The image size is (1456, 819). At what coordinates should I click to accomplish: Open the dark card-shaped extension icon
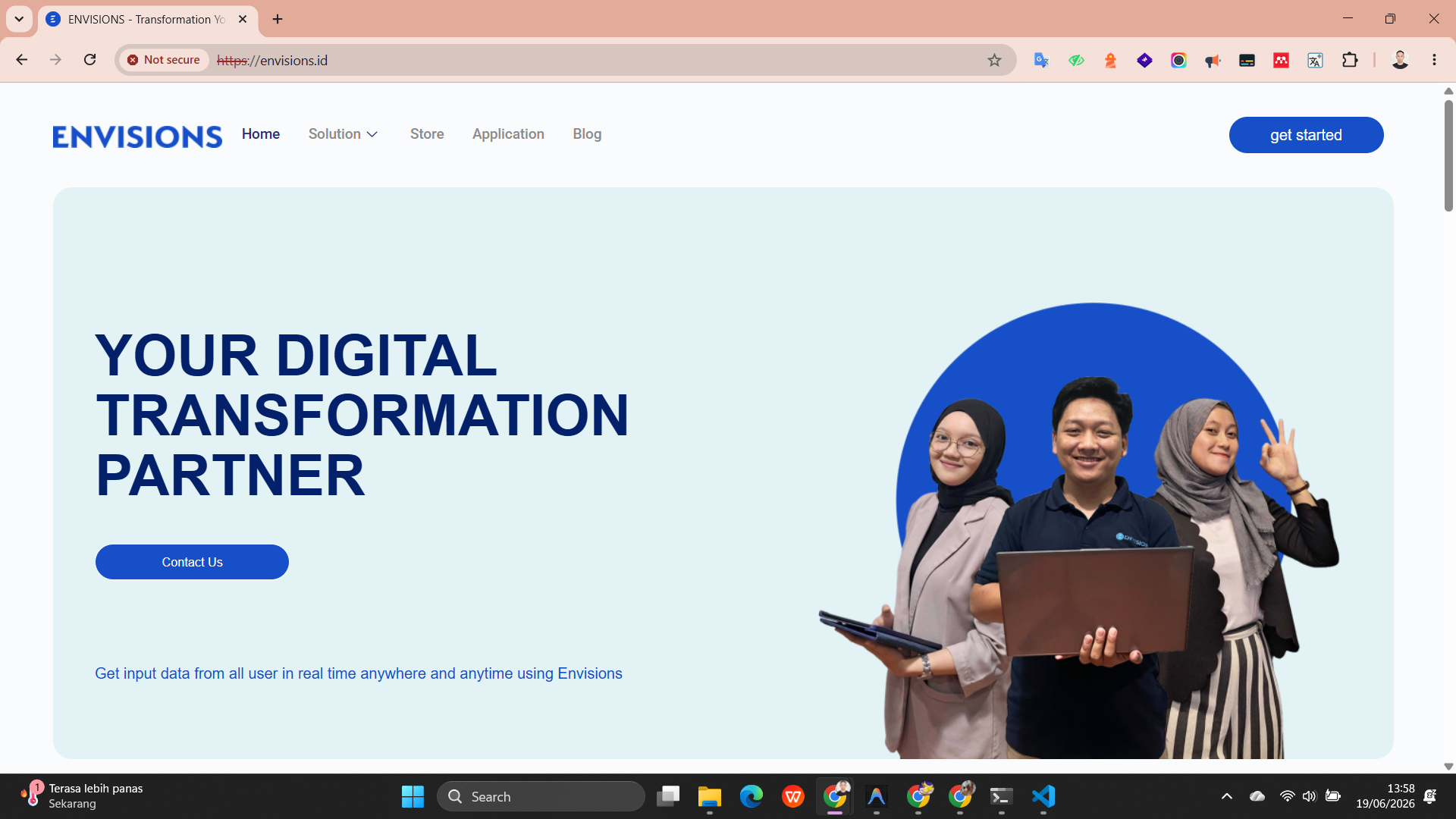pyautogui.click(x=1247, y=60)
